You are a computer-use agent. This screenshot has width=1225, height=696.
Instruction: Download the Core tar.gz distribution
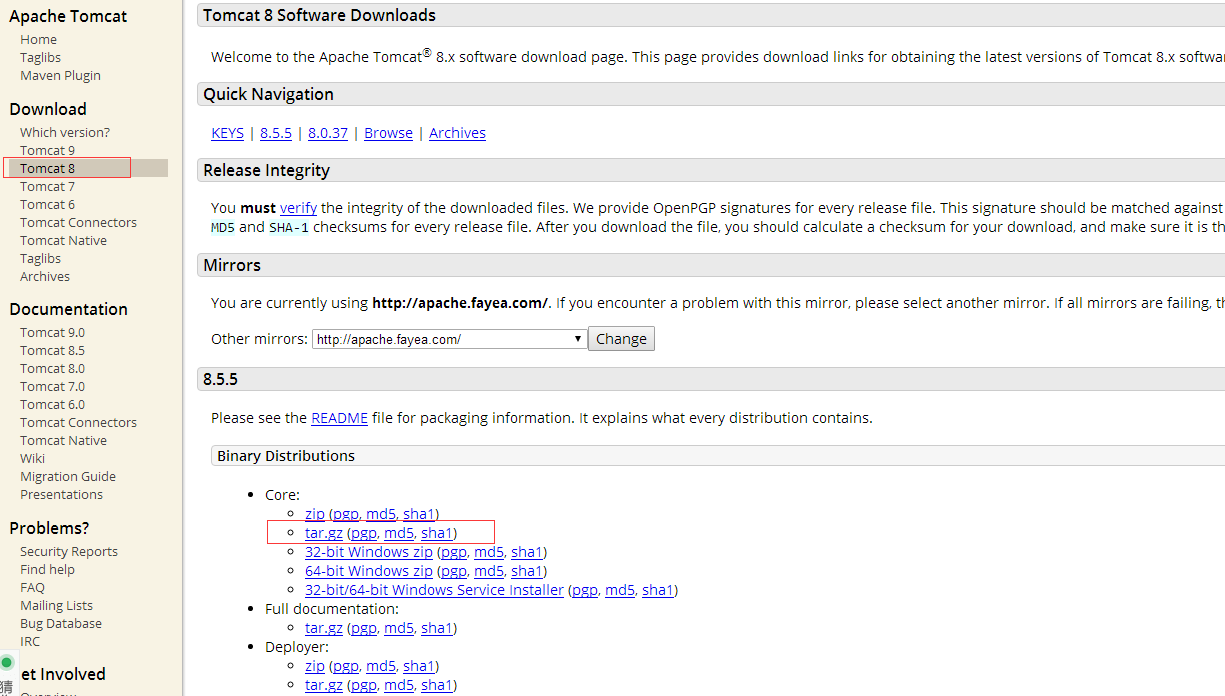pyautogui.click(x=323, y=533)
